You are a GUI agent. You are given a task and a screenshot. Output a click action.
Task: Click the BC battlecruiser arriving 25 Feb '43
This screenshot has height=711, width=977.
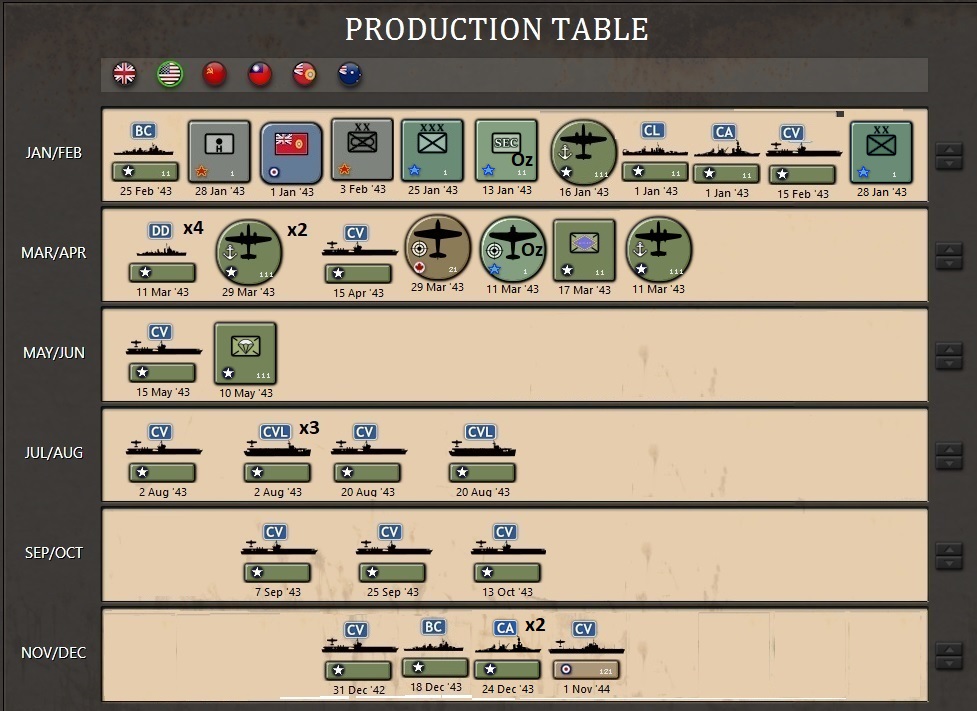(x=145, y=152)
